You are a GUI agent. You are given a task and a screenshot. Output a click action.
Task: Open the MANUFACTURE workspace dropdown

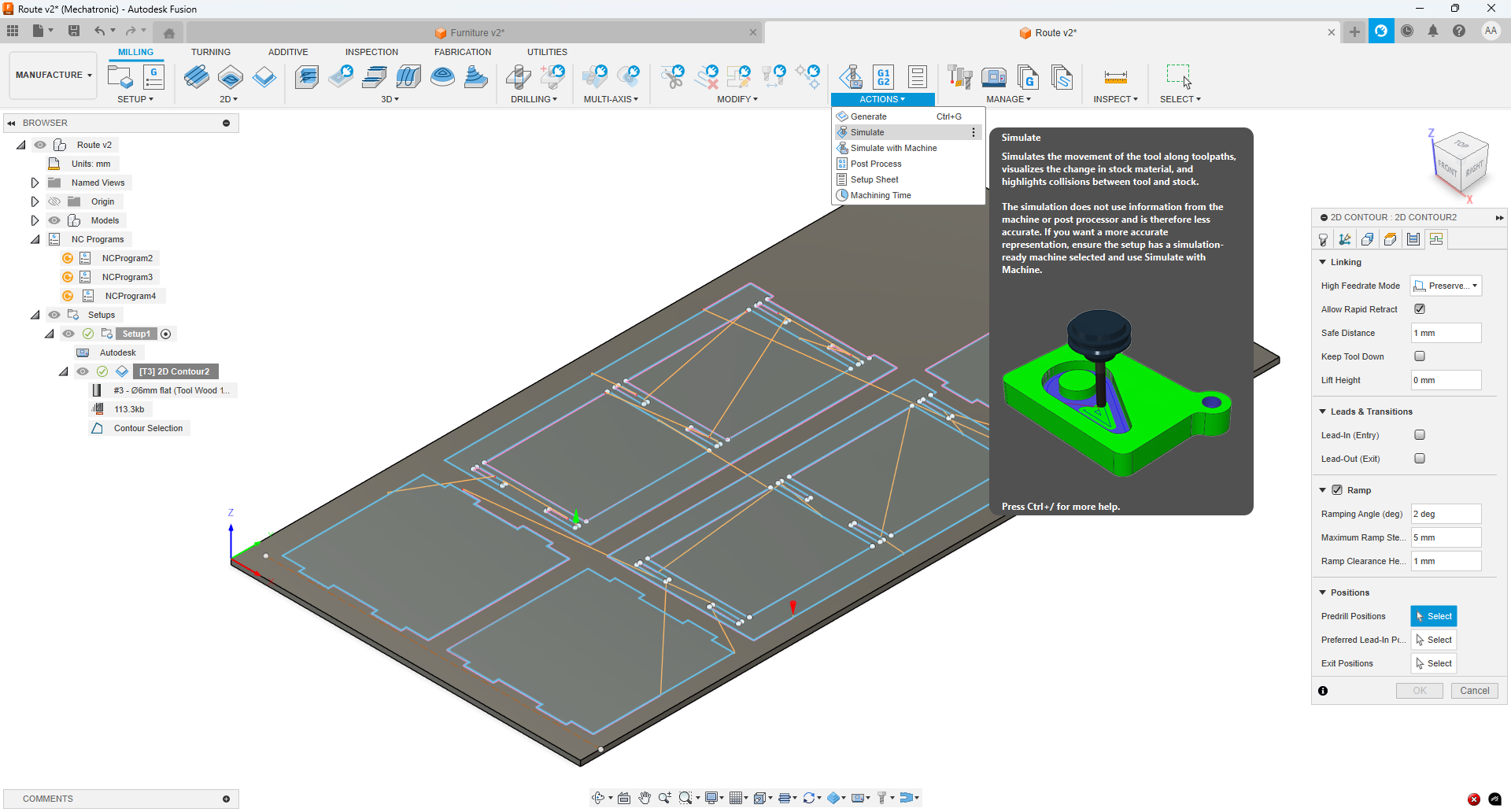click(x=54, y=76)
